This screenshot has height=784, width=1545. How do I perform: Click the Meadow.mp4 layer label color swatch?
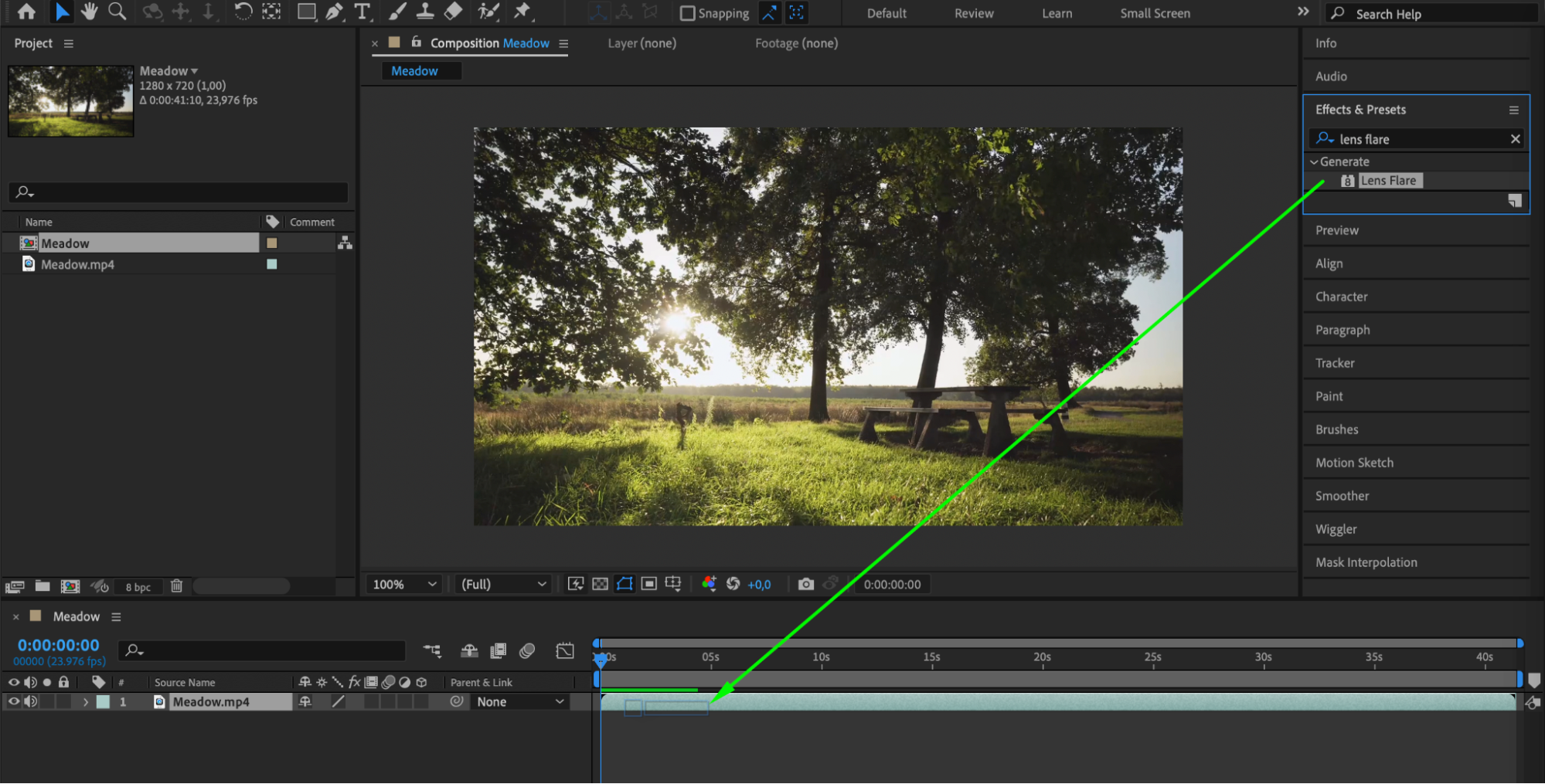(103, 701)
